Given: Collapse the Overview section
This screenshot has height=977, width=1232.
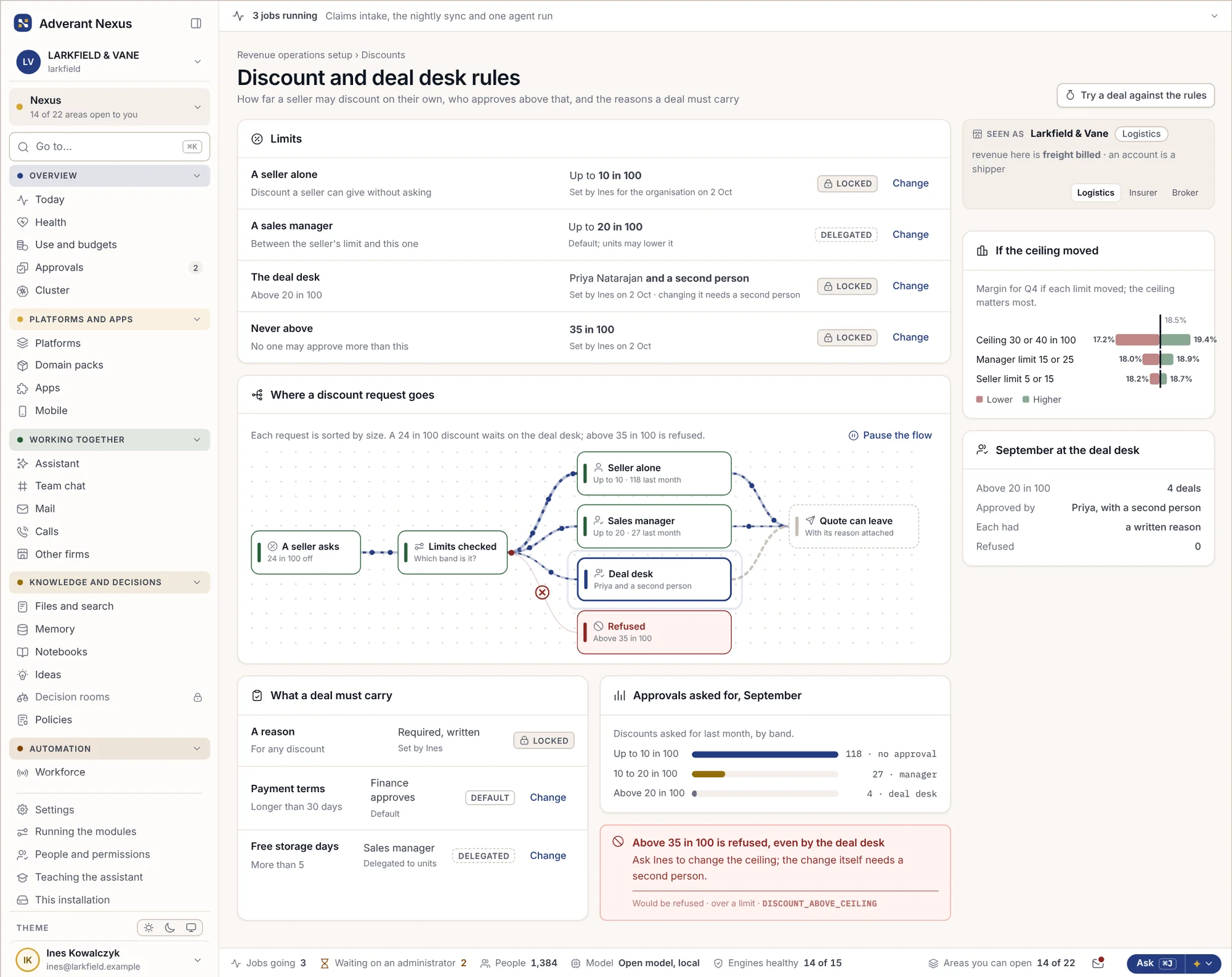Looking at the screenshot, I should point(110,176).
